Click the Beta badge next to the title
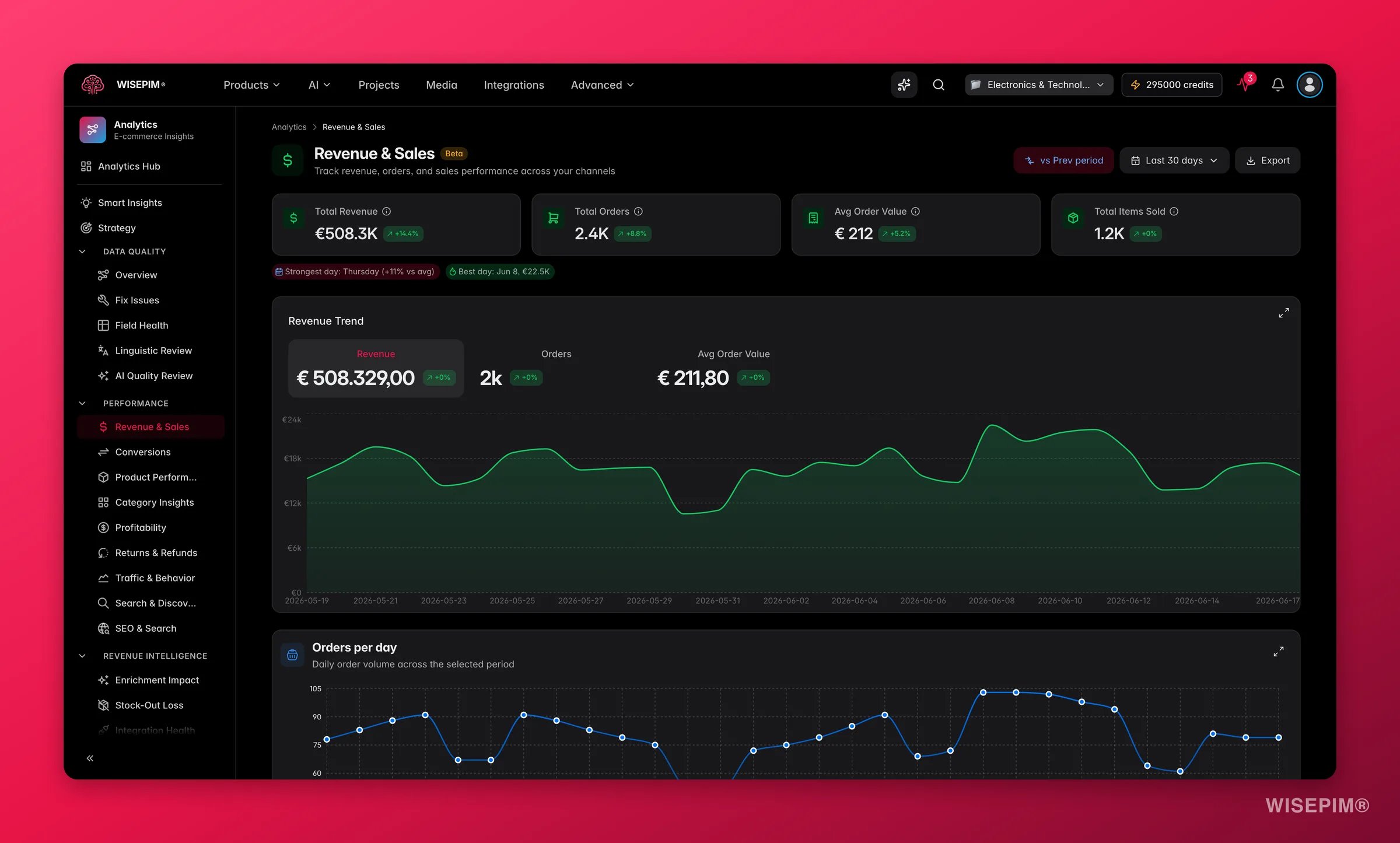The image size is (1400, 843). [x=453, y=153]
